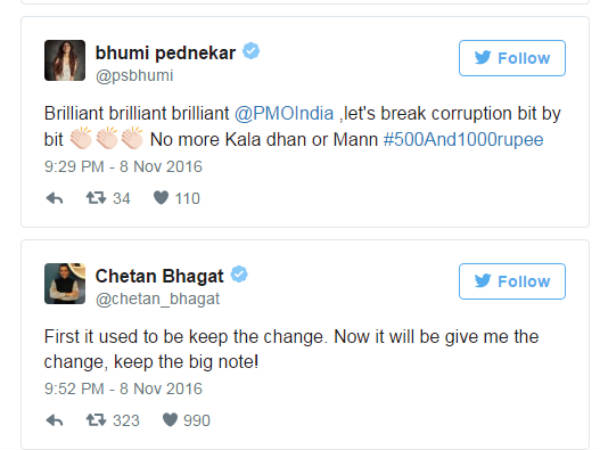
Task: Like Chetan Bhagat's tweet
Action: coord(170,419)
